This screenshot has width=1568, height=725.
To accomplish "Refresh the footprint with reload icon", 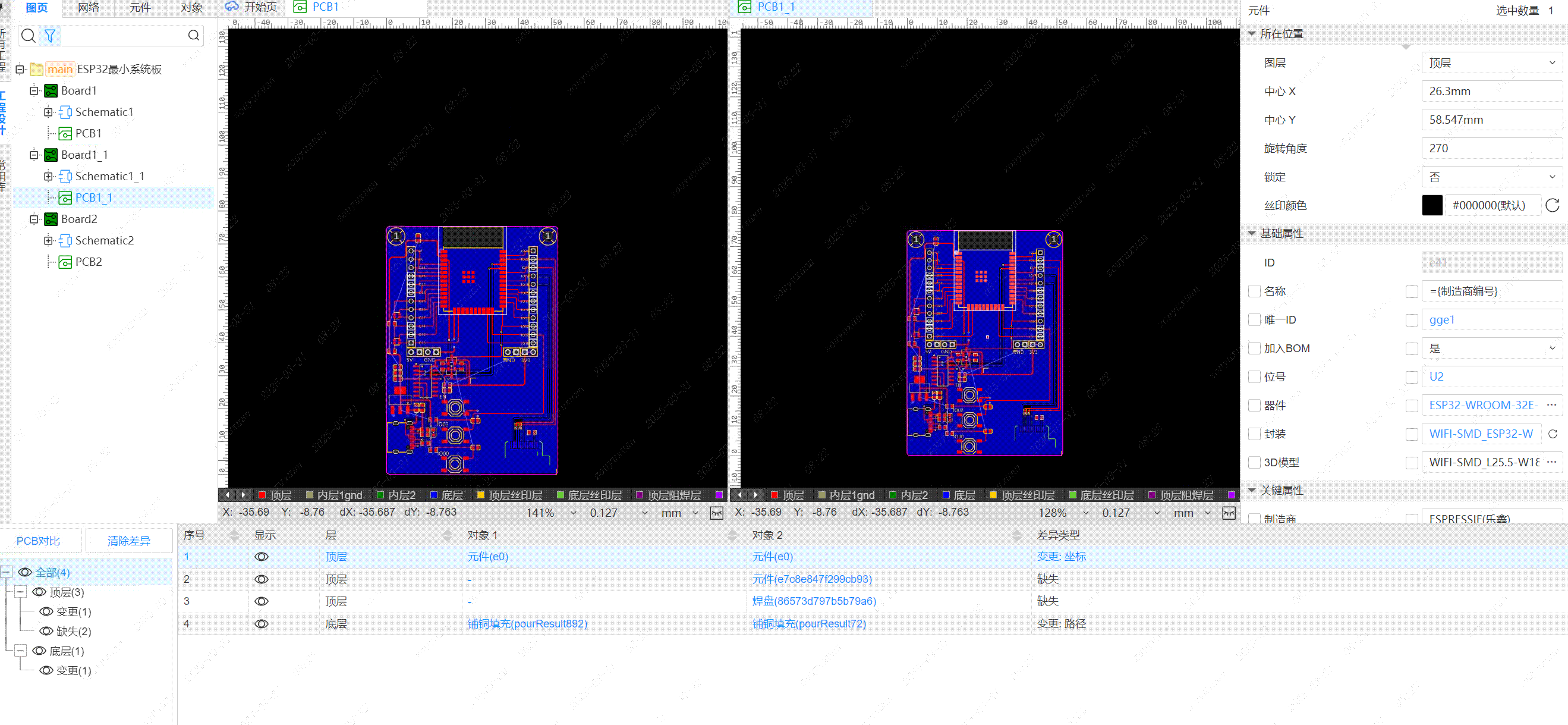I will [x=1552, y=434].
